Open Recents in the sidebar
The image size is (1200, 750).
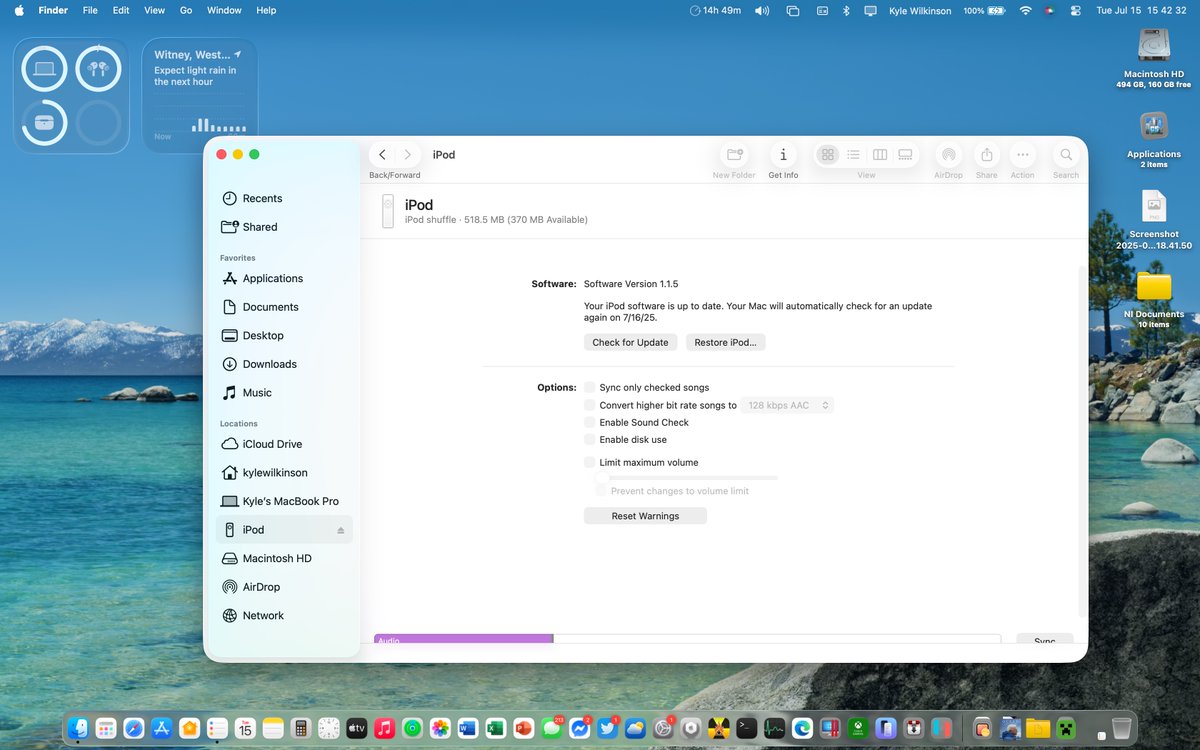[284, 198]
